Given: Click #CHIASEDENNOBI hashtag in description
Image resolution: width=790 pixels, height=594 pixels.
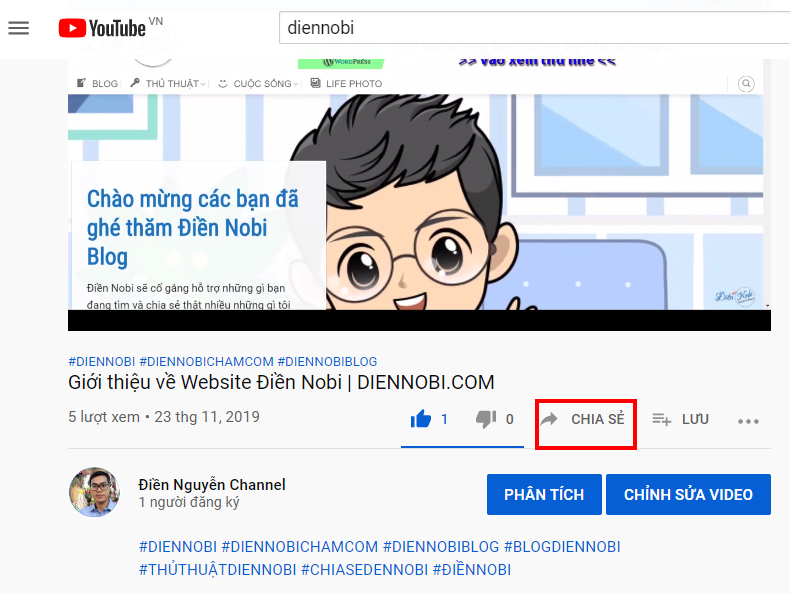Looking at the screenshot, I should (x=364, y=570).
